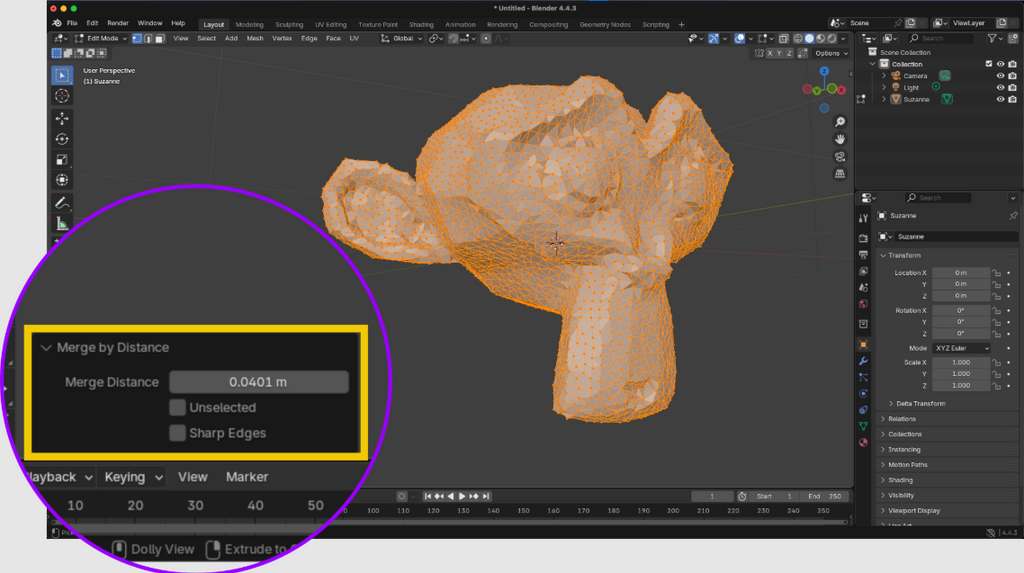Add a new workspace with plus
Screen dimensions: 1024x573
[x=682, y=25]
